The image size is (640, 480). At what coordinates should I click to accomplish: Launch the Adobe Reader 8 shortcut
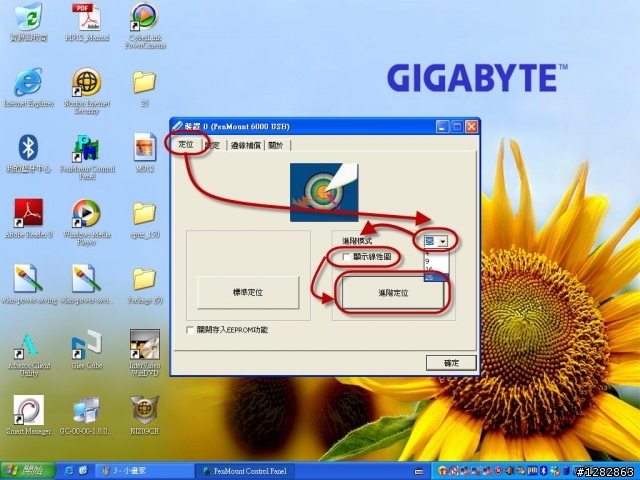click(28, 213)
